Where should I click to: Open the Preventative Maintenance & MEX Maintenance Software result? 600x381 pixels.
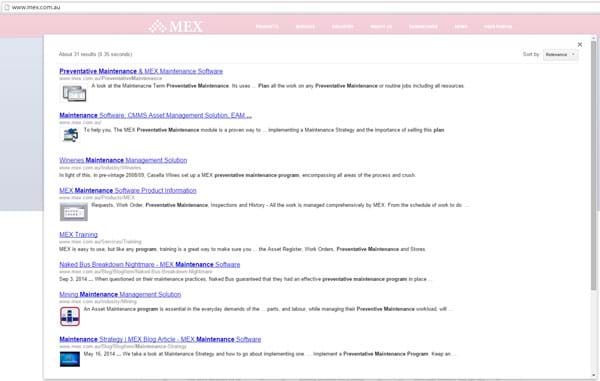tap(141, 71)
